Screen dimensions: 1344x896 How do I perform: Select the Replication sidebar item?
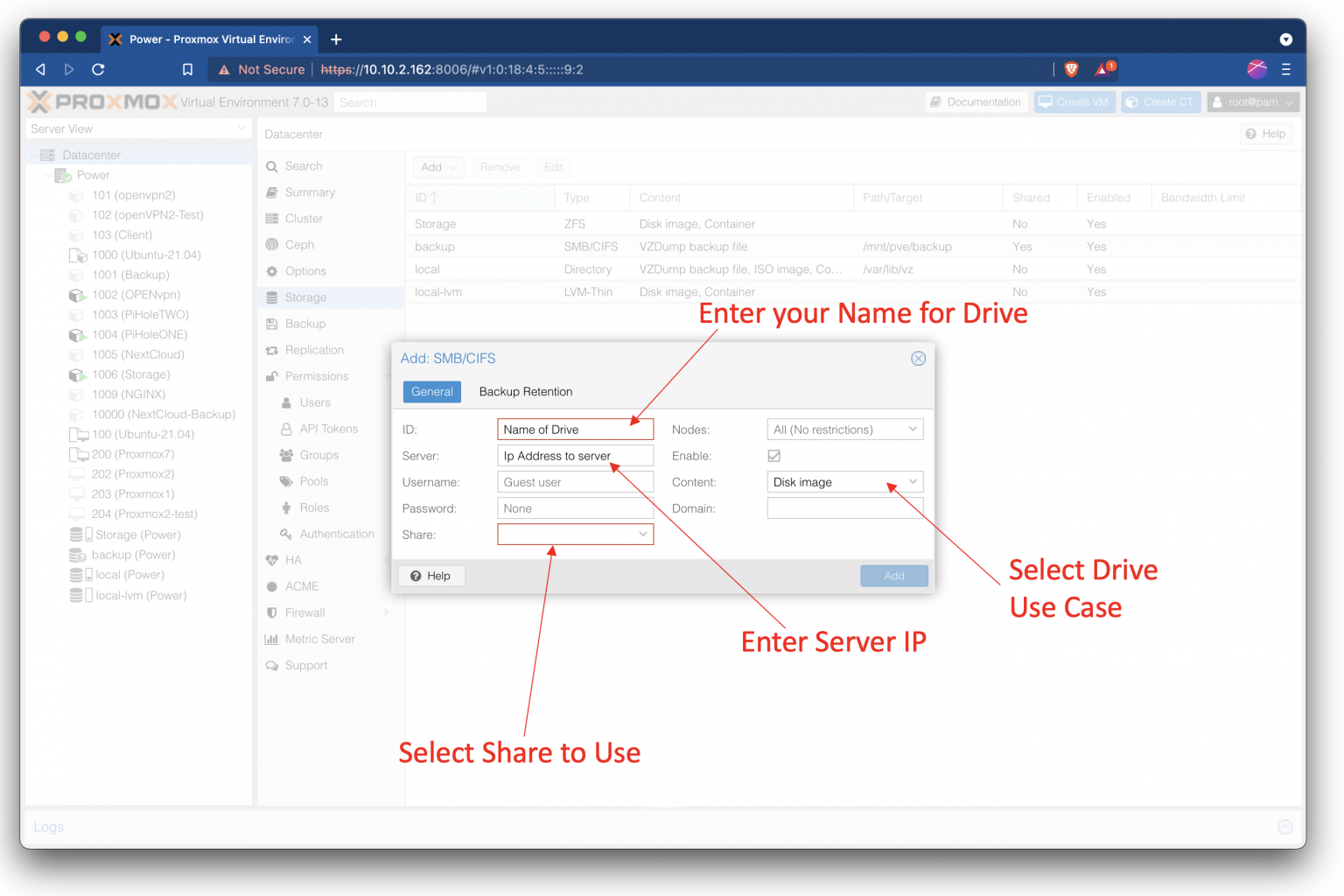[314, 349]
